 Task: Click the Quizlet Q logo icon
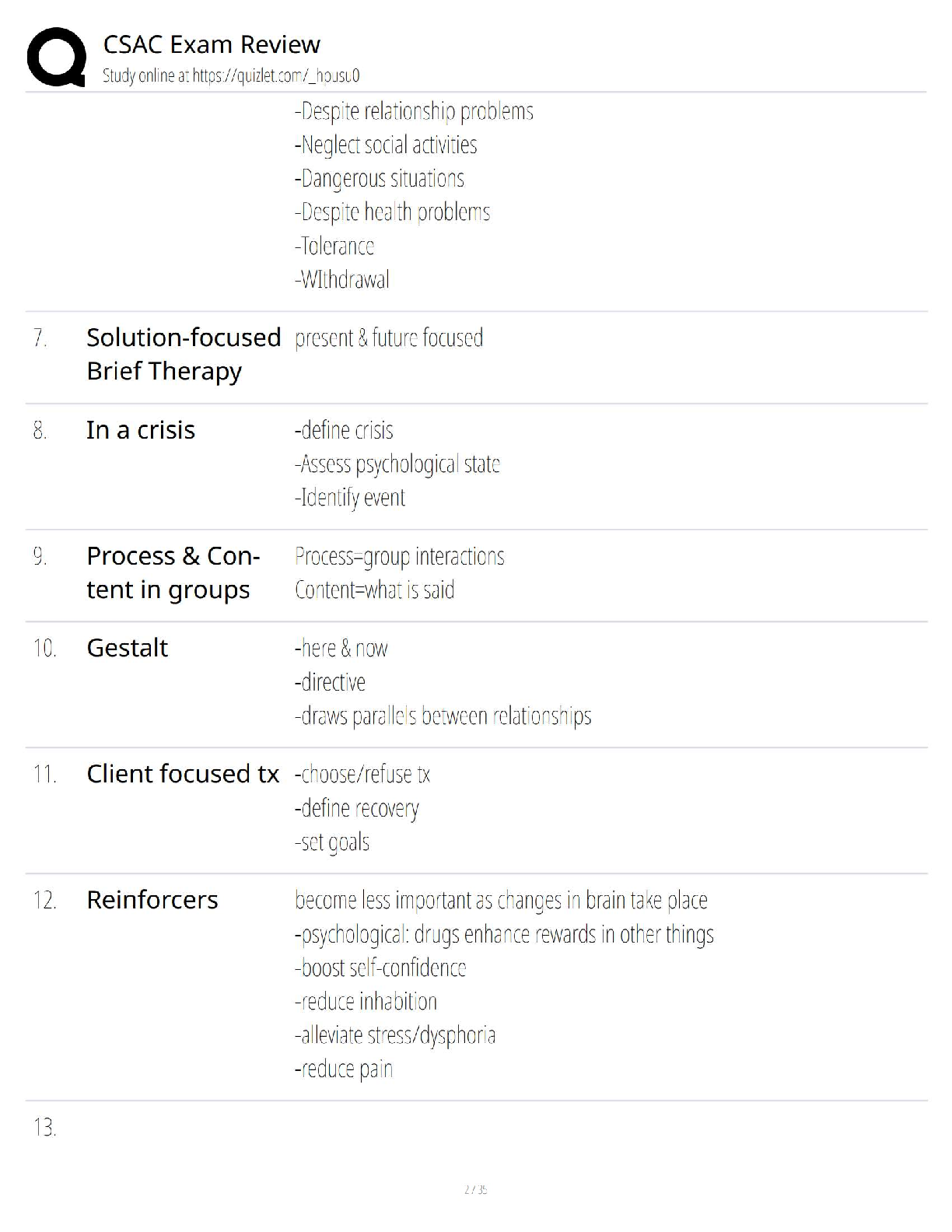tap(56, 57)
